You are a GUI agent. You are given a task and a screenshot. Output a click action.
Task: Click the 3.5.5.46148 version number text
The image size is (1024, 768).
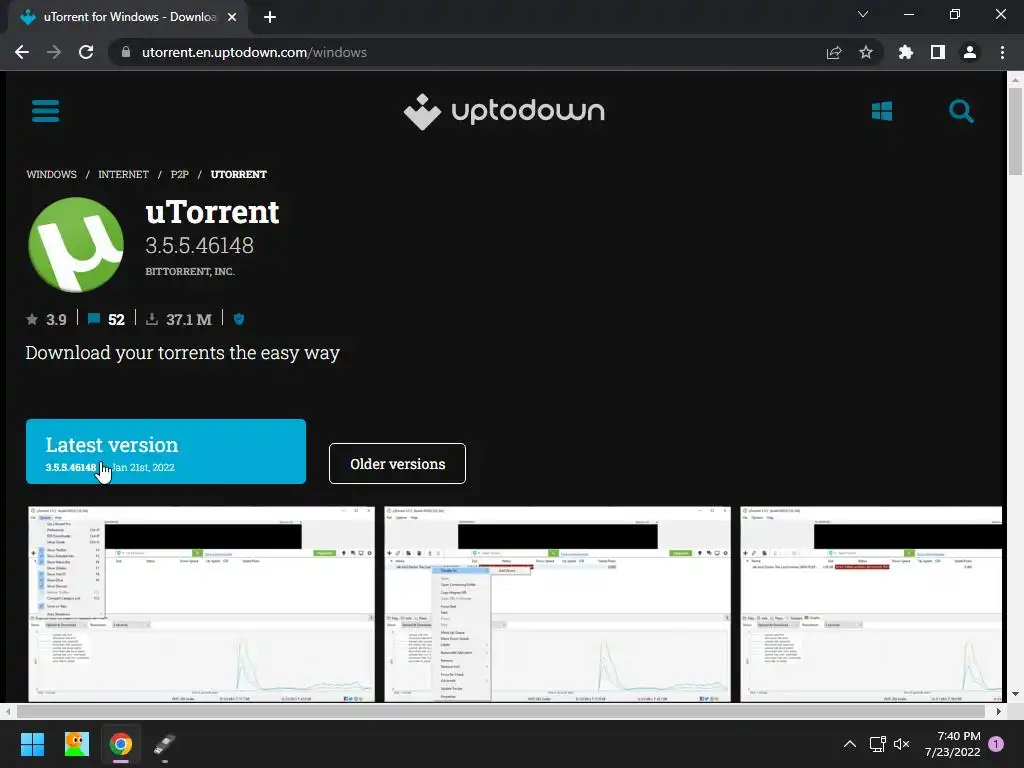(x=199, y=246)
